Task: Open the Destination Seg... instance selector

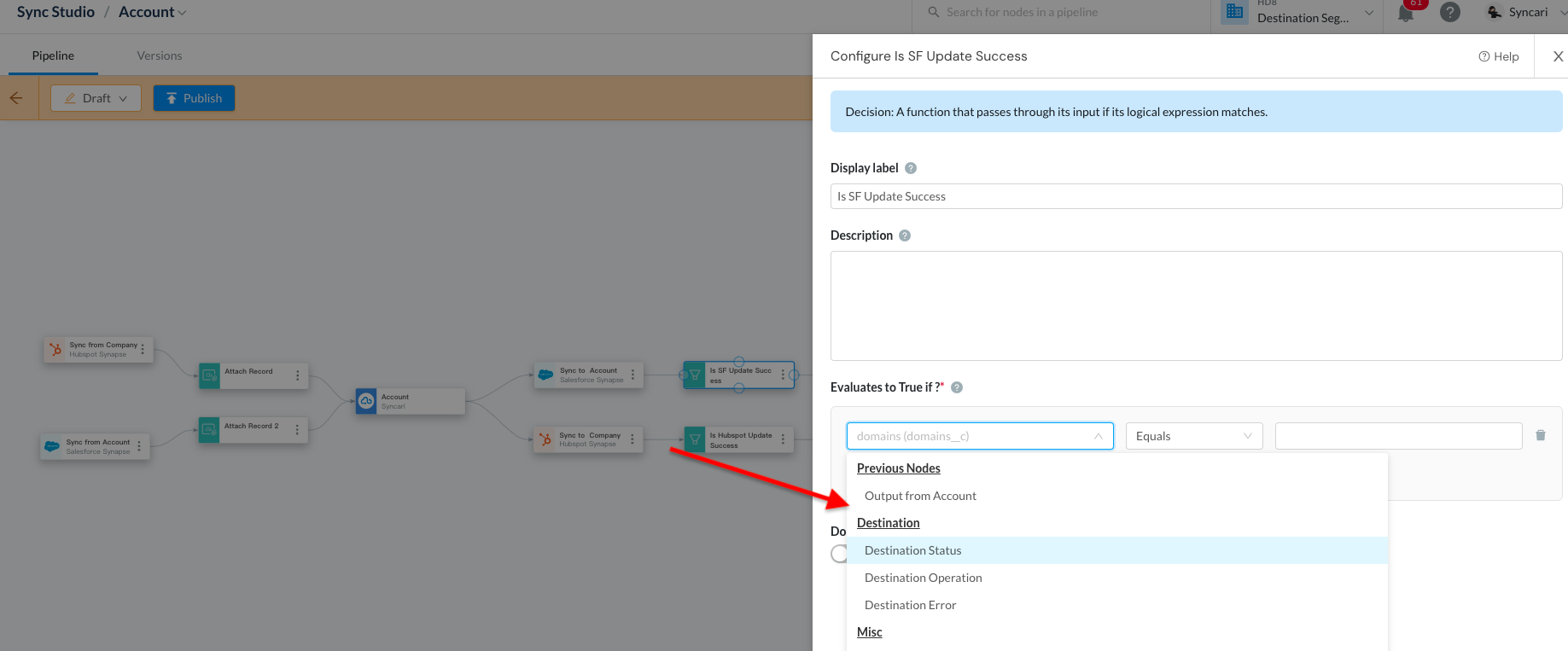Action: pyautogui.click(x=1314, y=14)
